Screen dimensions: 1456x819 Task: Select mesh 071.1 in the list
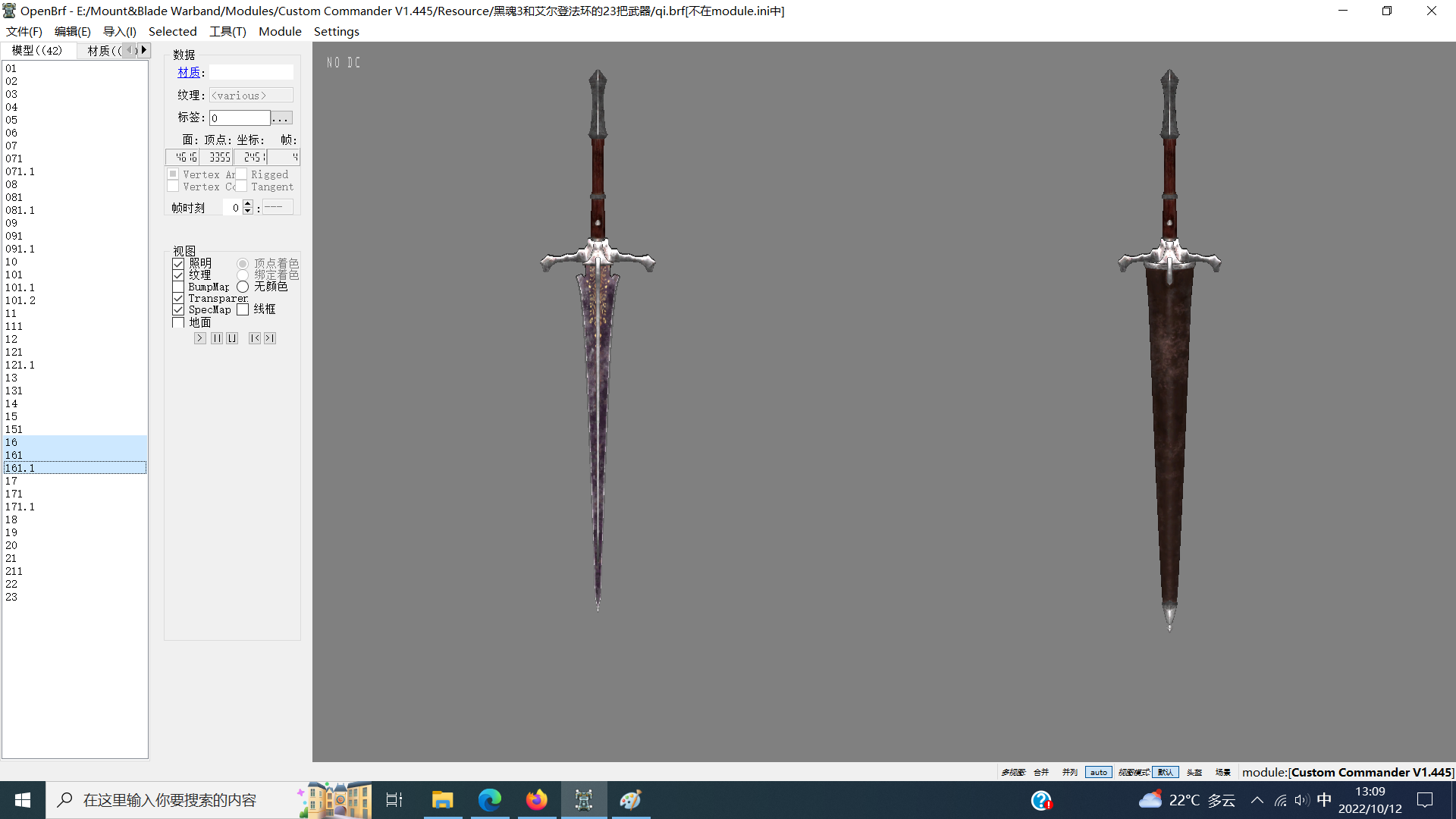pyautogui.click(x=74, y=171)
